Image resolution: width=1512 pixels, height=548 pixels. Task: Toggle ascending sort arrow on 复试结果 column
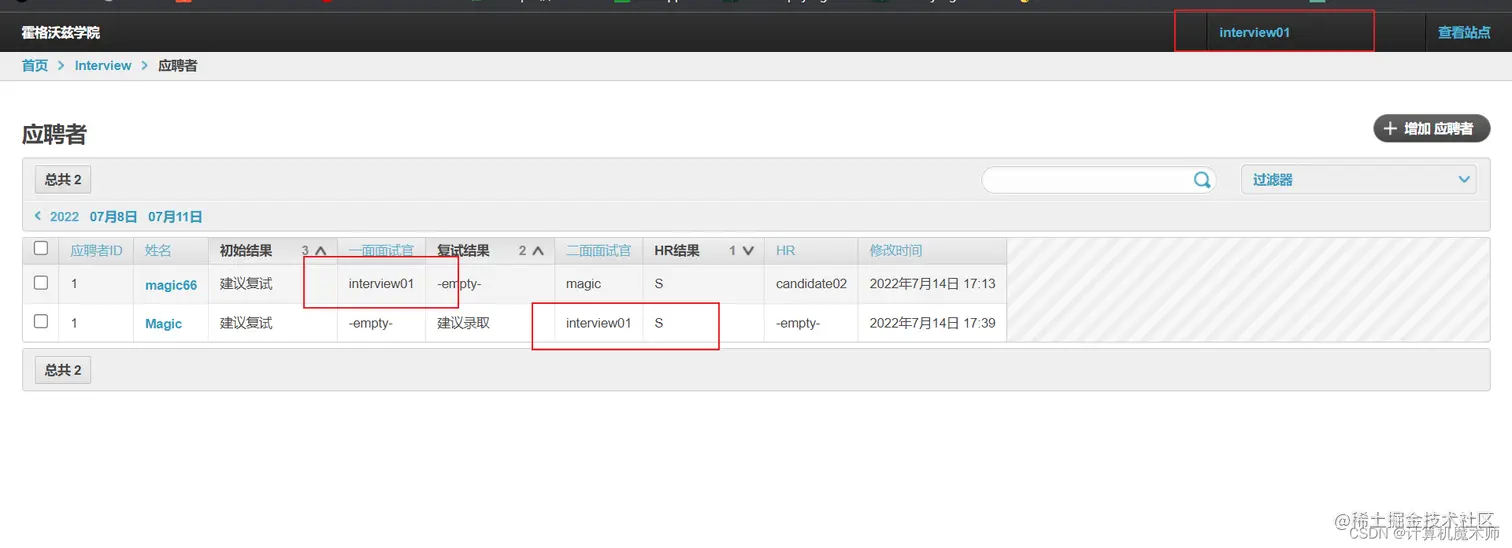point(538,251)
